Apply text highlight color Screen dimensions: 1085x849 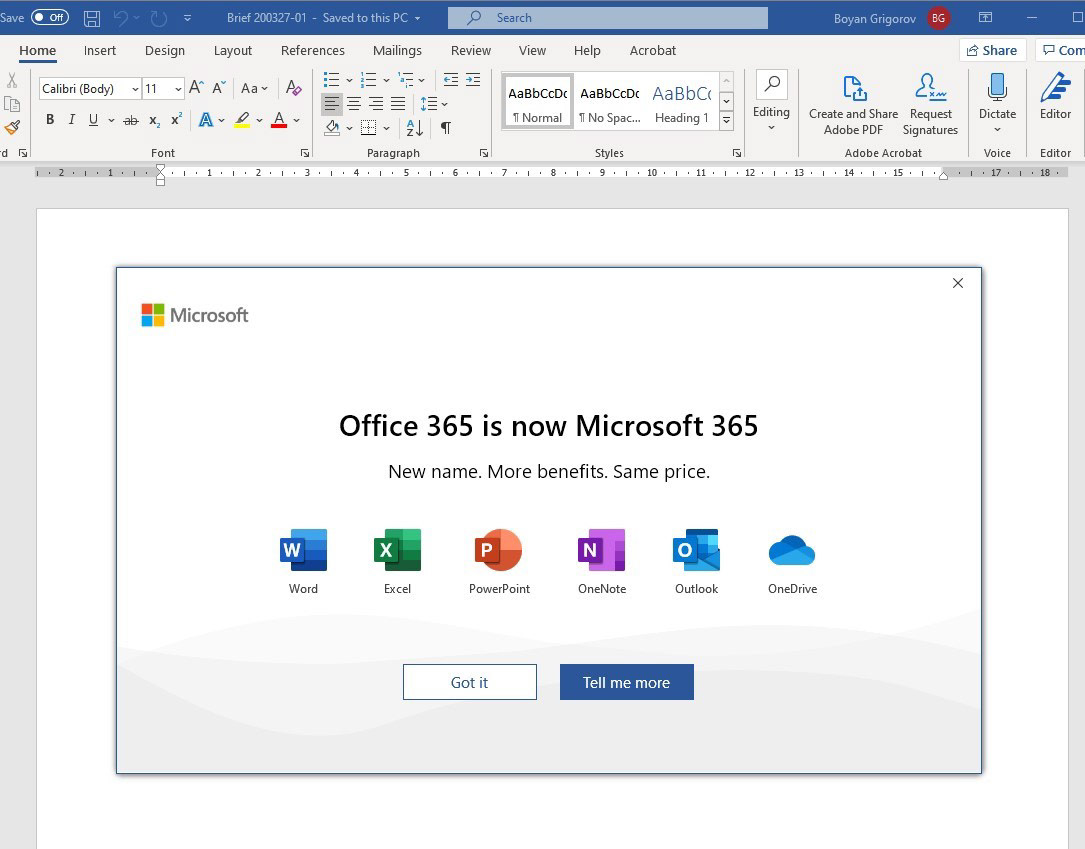(x=241, y=120)
